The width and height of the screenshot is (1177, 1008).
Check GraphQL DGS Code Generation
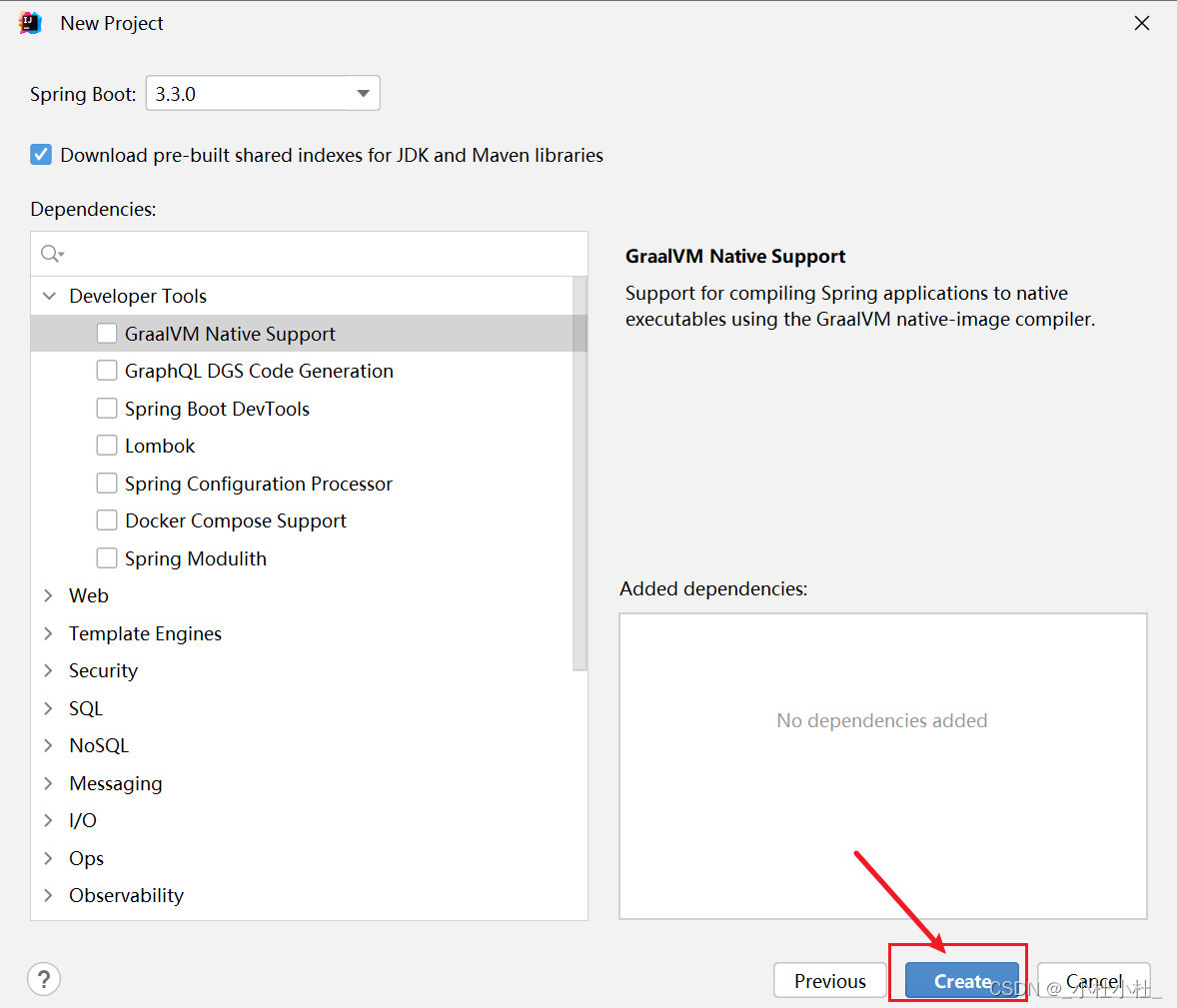click(x=107, y=370)
